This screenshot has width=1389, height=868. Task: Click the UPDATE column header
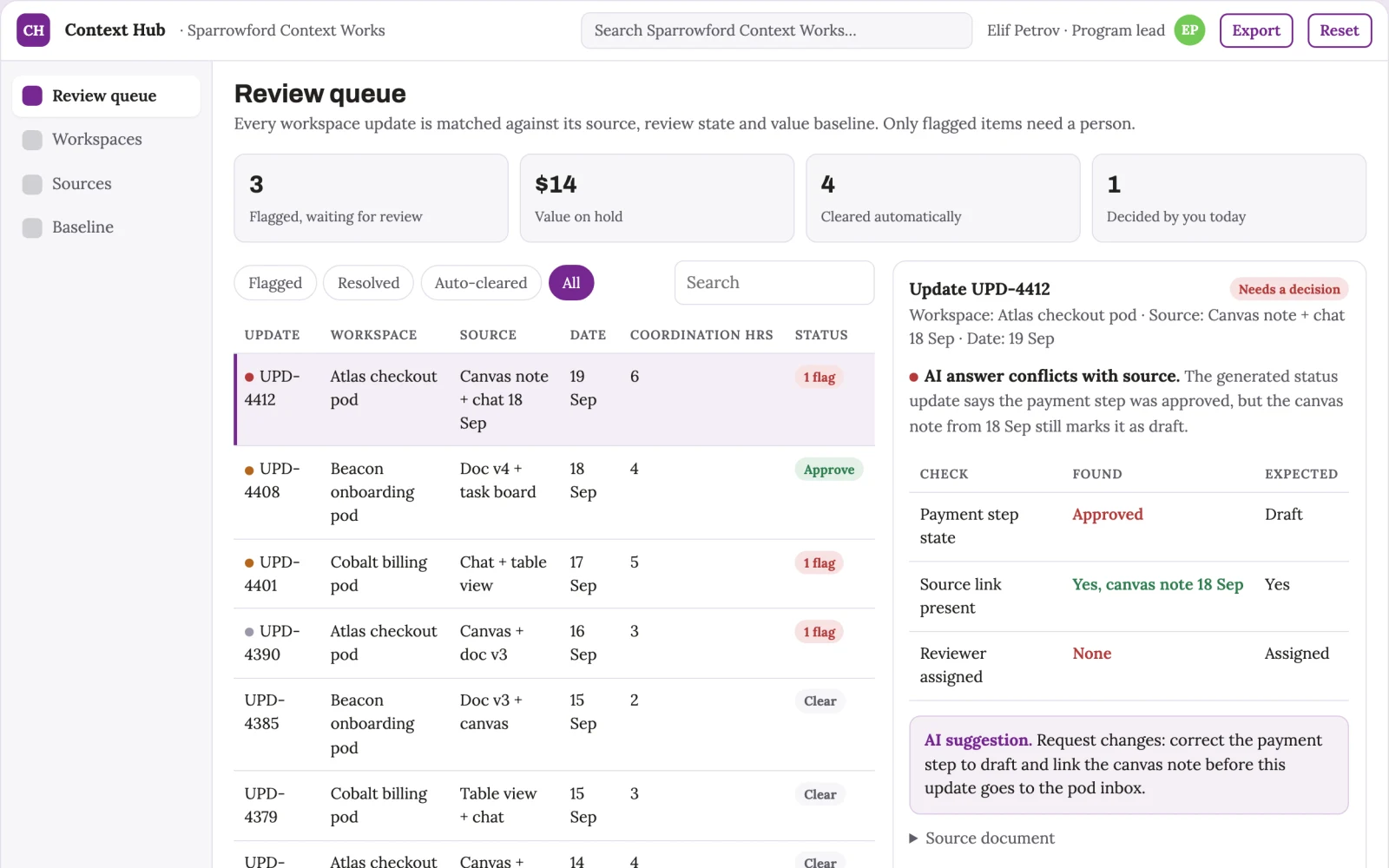click(272, 335)
